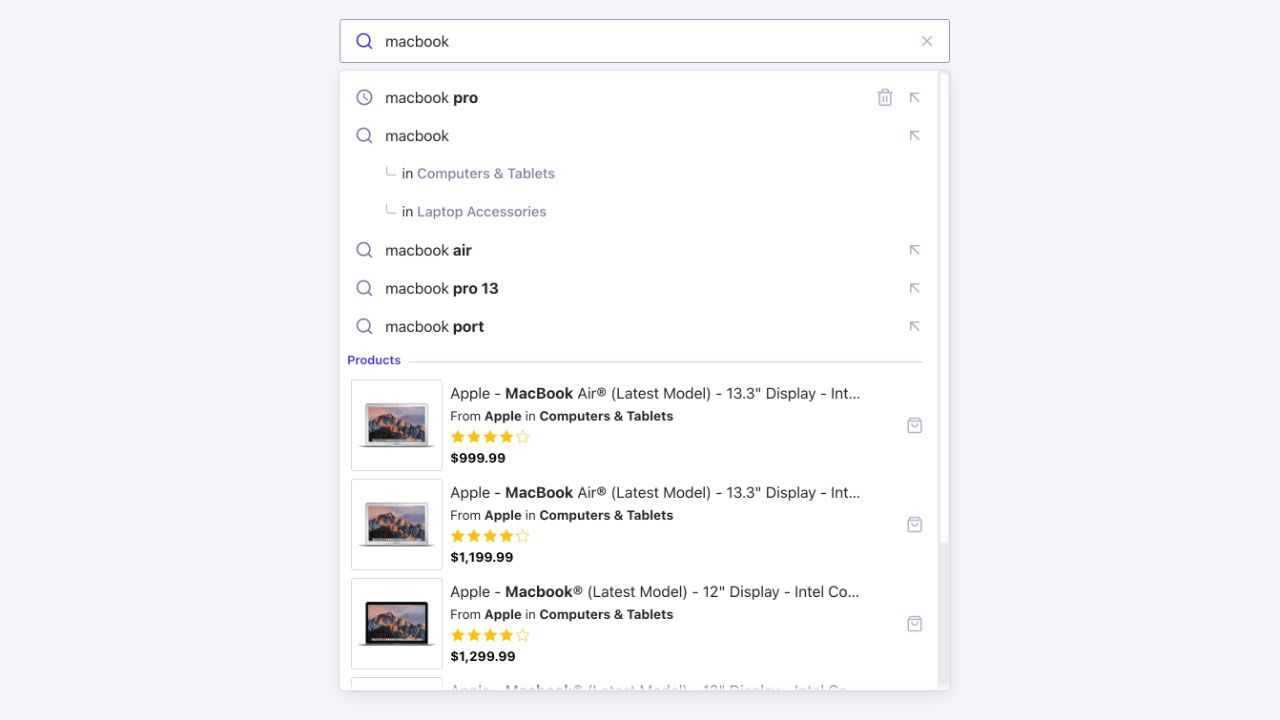Fill query using arrow beside 'macbook air'
The width and height of the screenshot is (1280, 720).
click(x=914, y=250)
